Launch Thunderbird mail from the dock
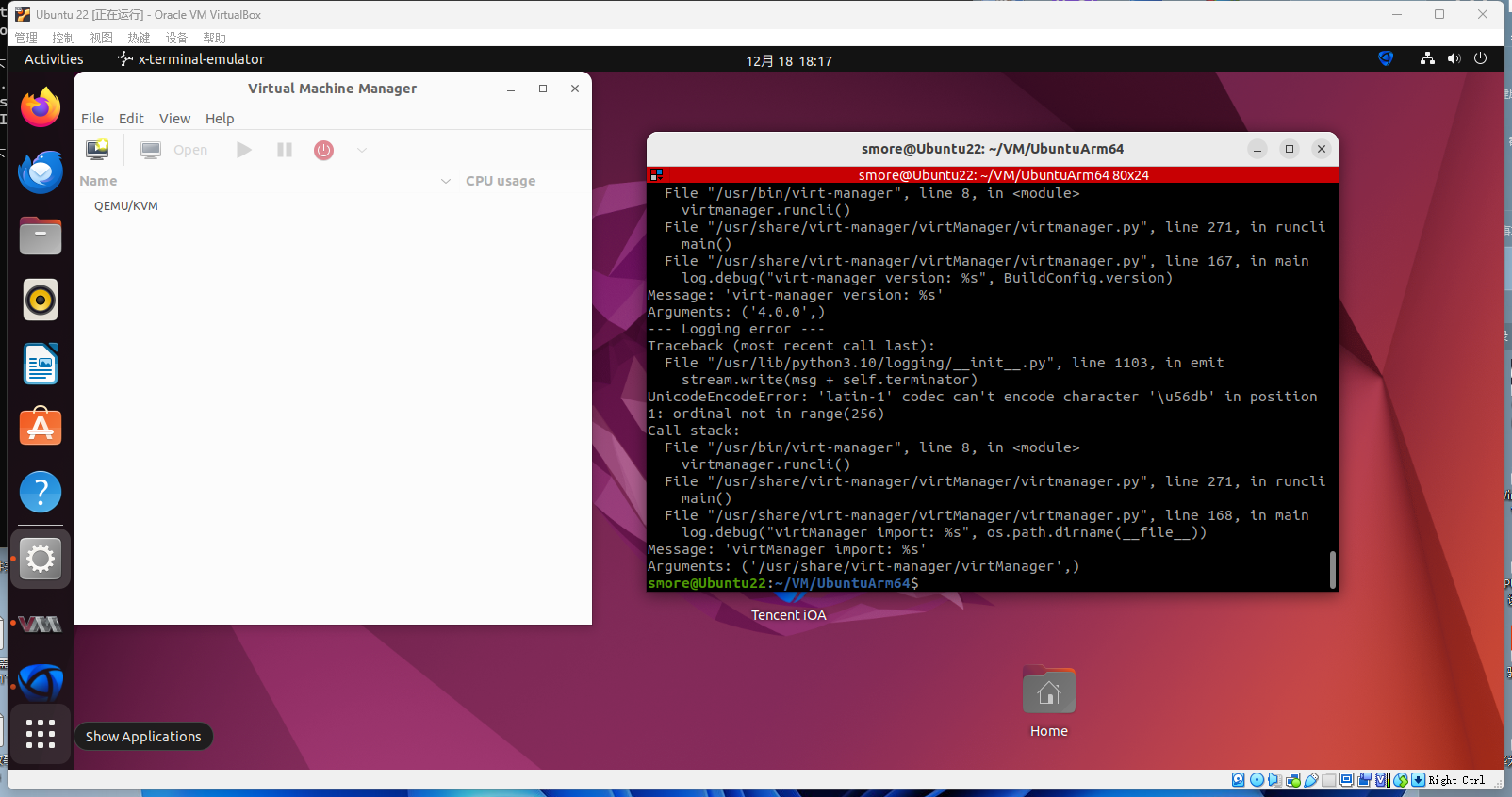Image resolution: width=1512 pixels, height=797 pixels. [x=41, y=172]
